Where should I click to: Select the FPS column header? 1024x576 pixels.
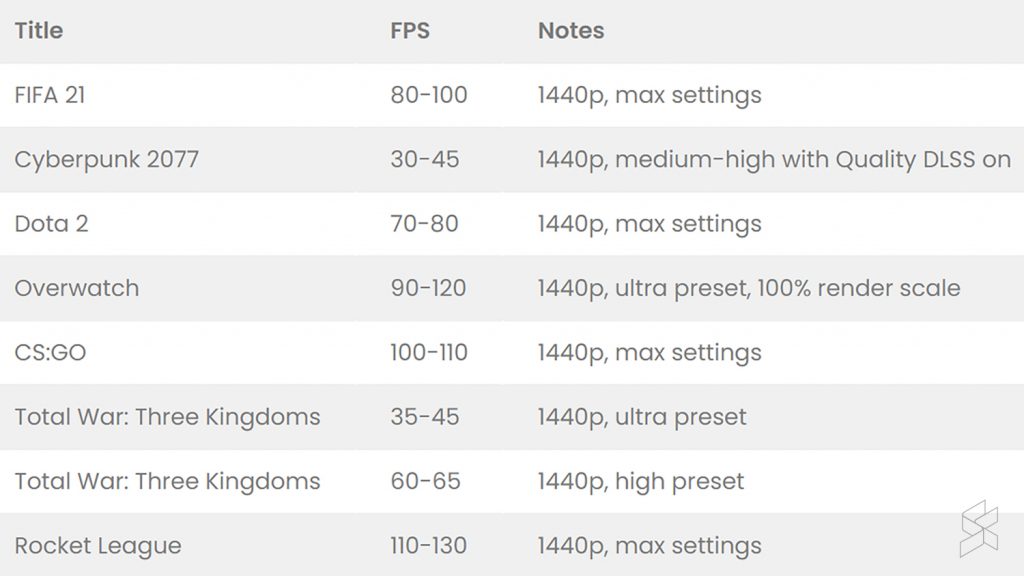[x=410, y=31]
